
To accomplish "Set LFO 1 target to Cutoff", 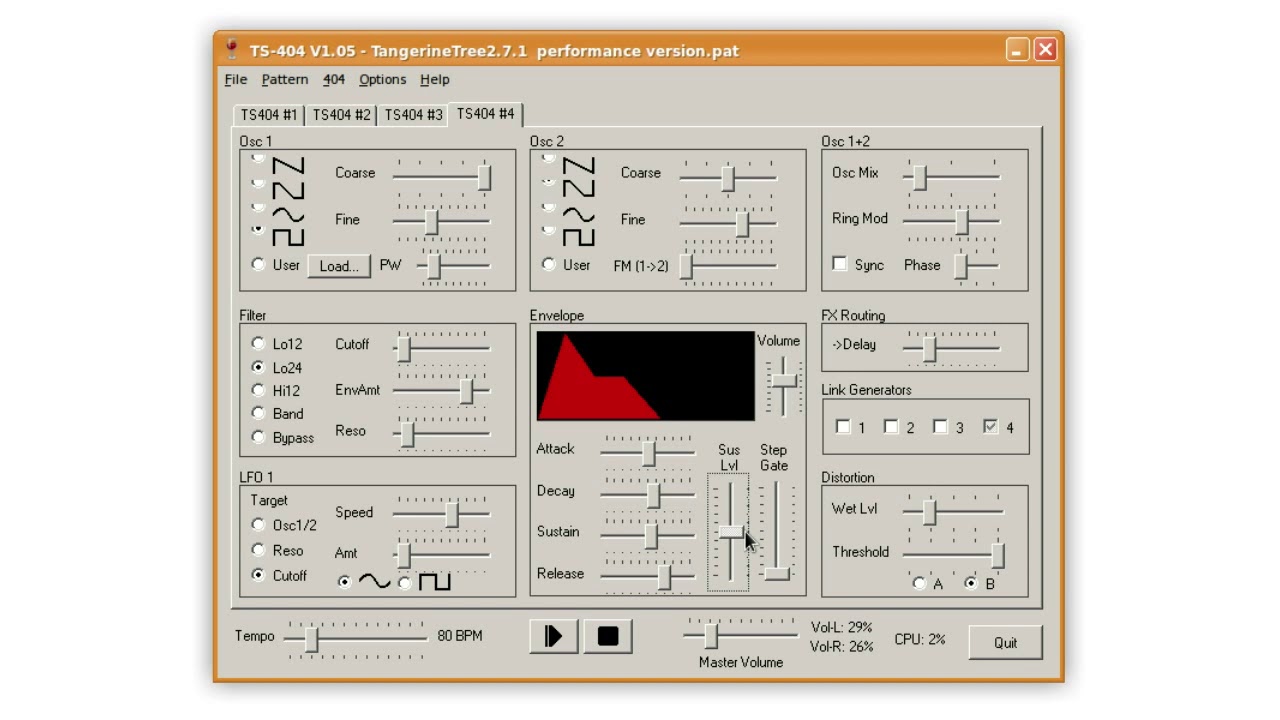I will (x=259, y=575).
